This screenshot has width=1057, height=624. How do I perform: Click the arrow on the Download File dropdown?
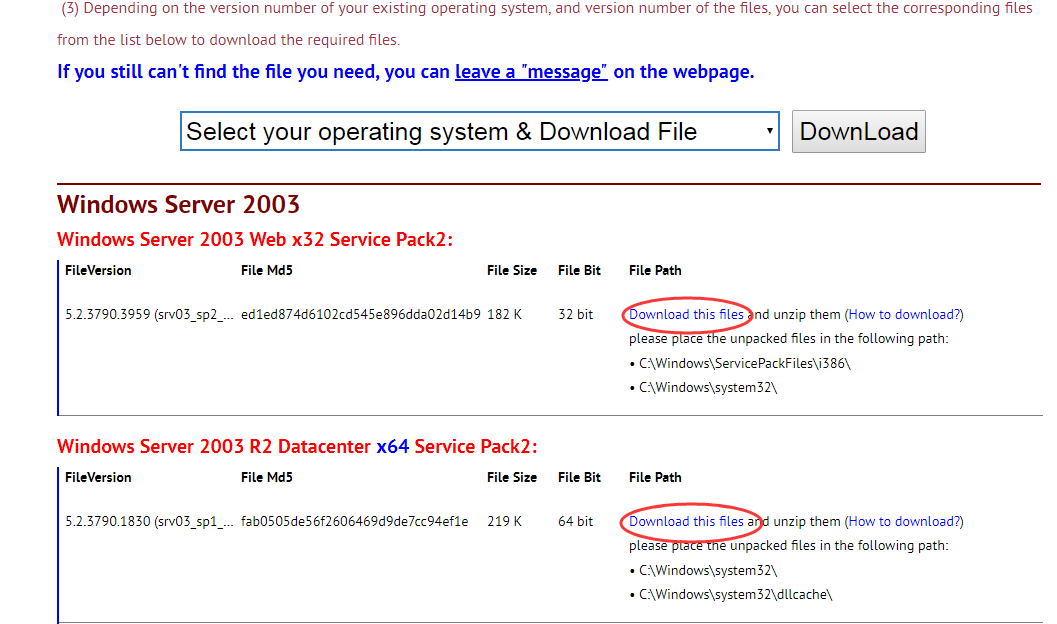point(768,132)
